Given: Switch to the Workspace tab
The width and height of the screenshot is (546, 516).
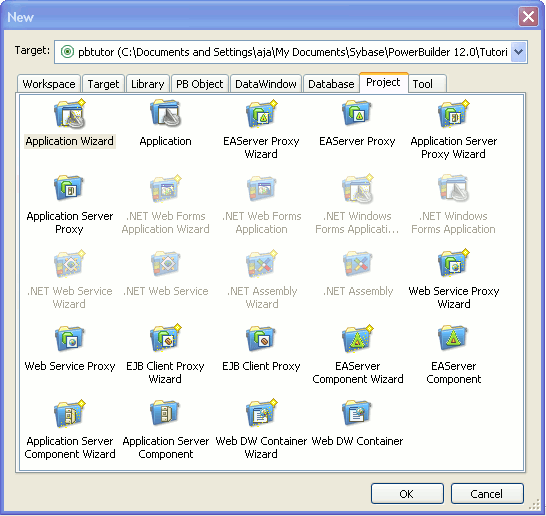Looking at the screenshot, I should (49, 84).
